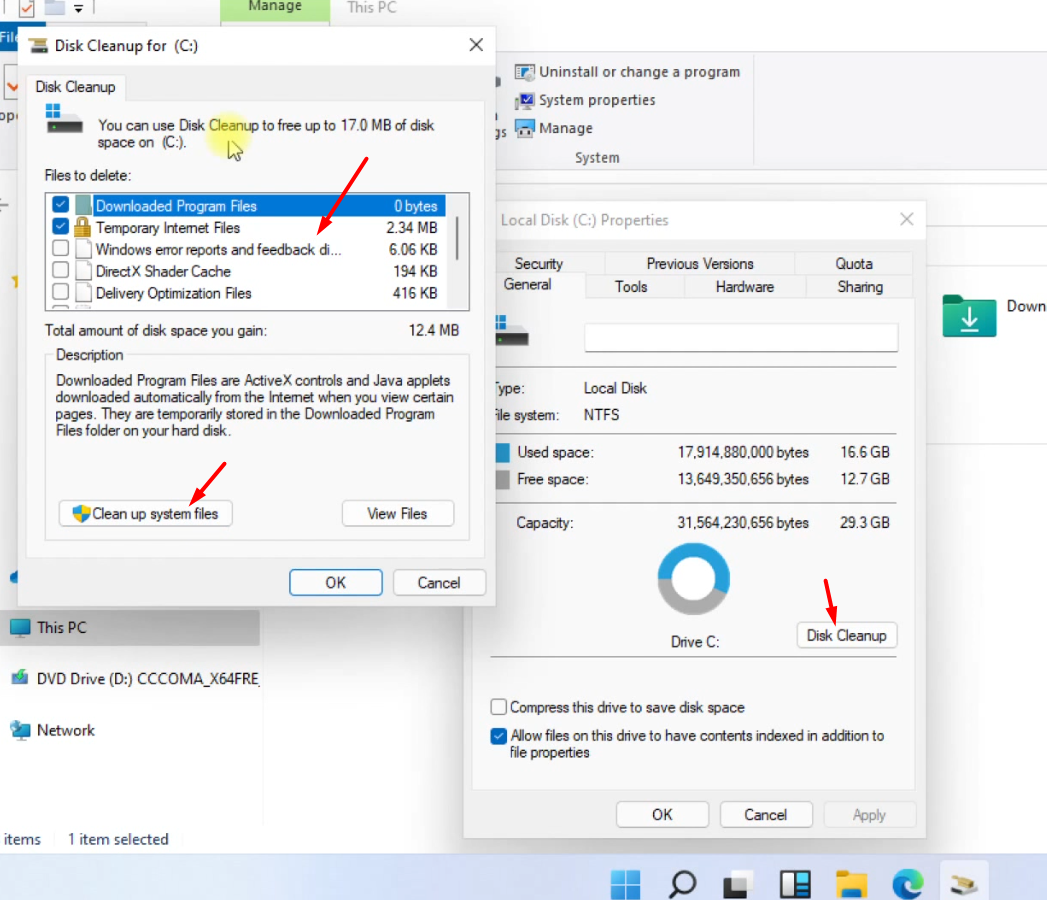Switch to the Disk Cleanup tab
Image resolution: width=1047 pixels, height=900 pixels.
75,87
